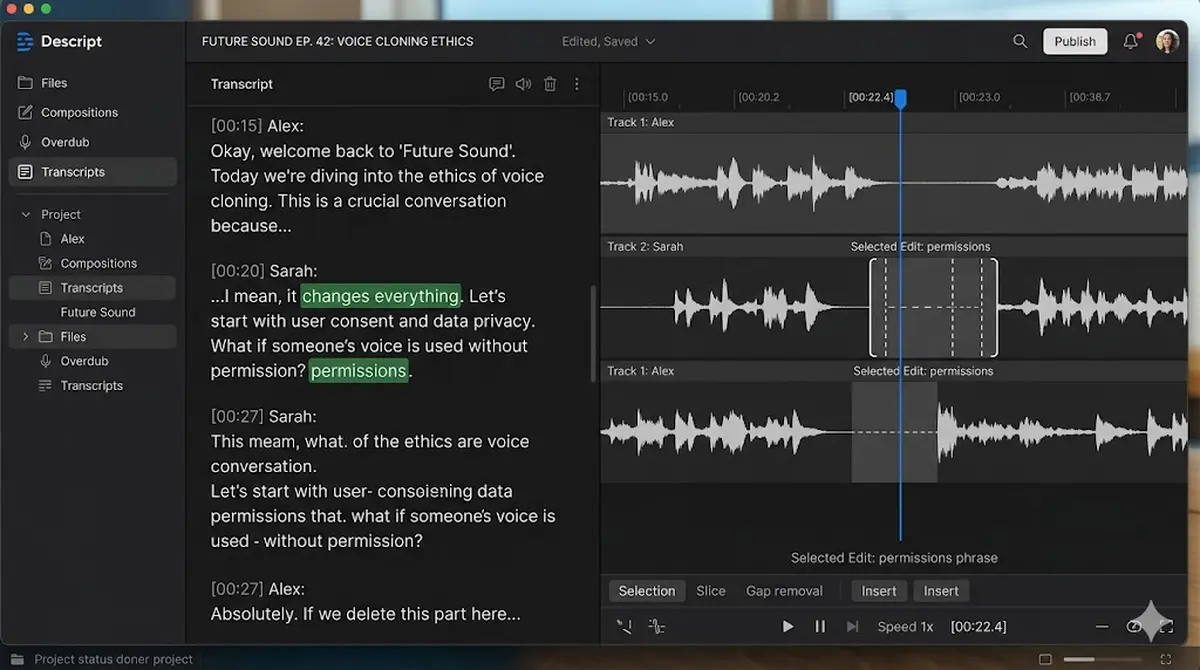
Task: Click 'Selected Edit: permissions phrase' label
Action: point(894,558)
